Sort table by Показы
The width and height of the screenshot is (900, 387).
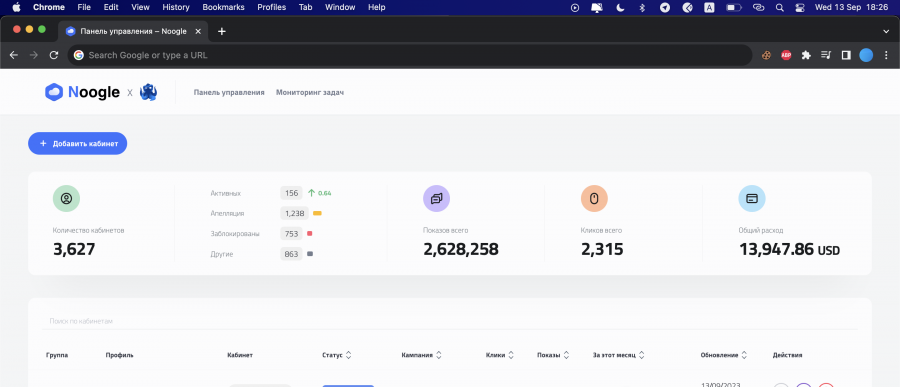[x=553, y=355]
